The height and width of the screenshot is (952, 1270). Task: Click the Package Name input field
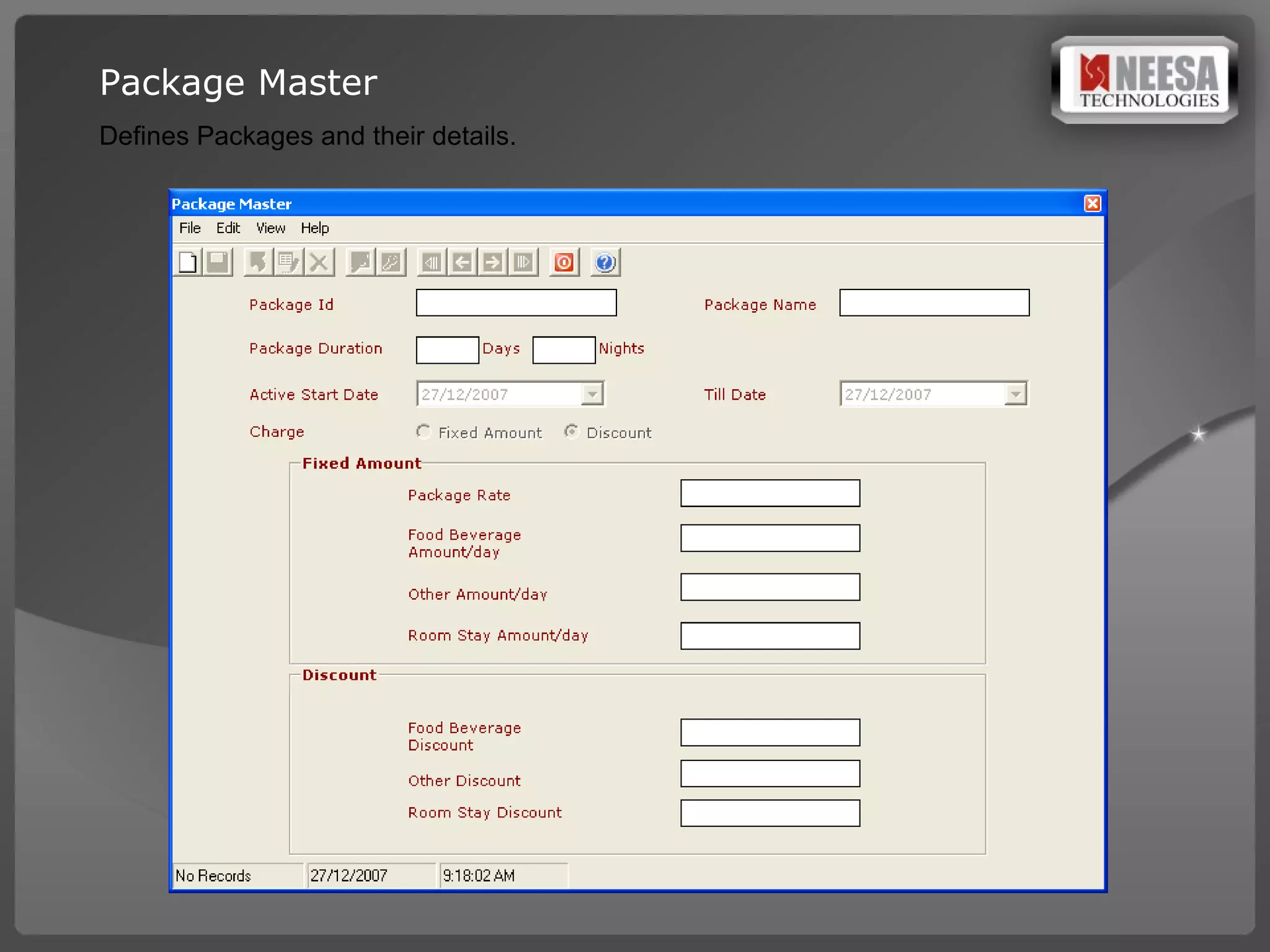935,302
